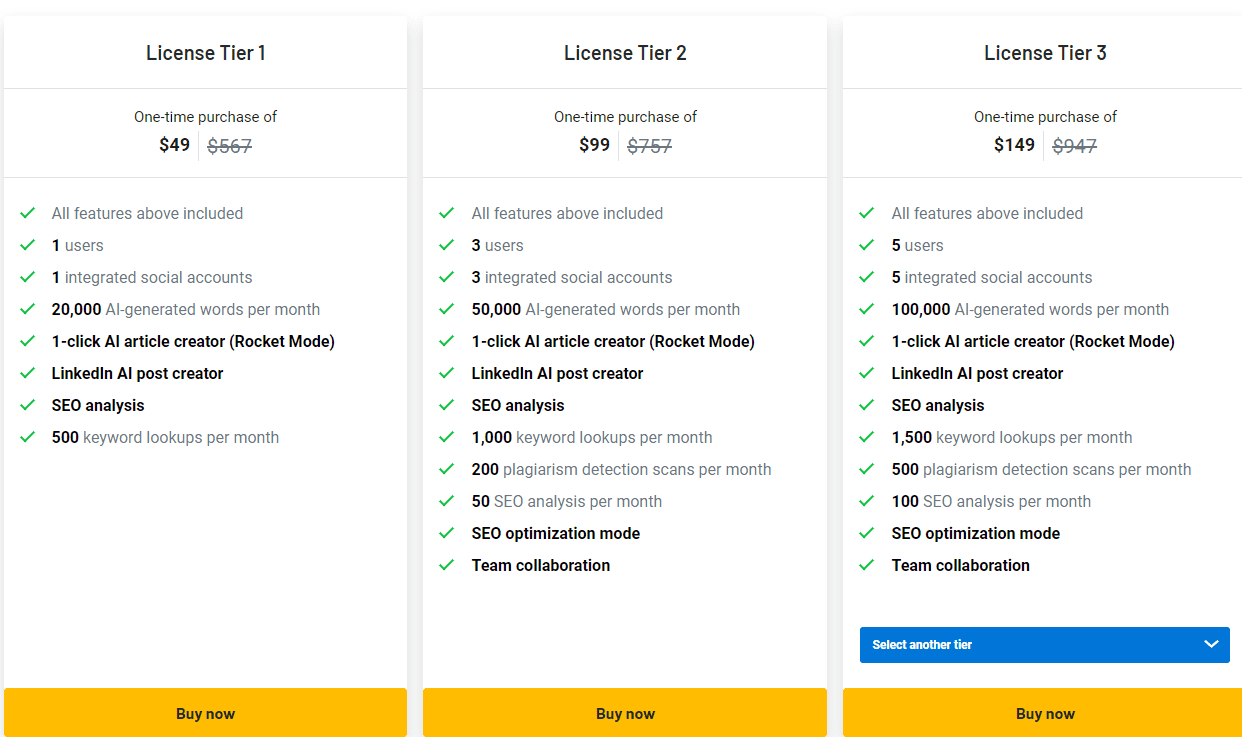Click the $49 price in Tier 1
The image size is (1242, 737).
tap(174, 145)
